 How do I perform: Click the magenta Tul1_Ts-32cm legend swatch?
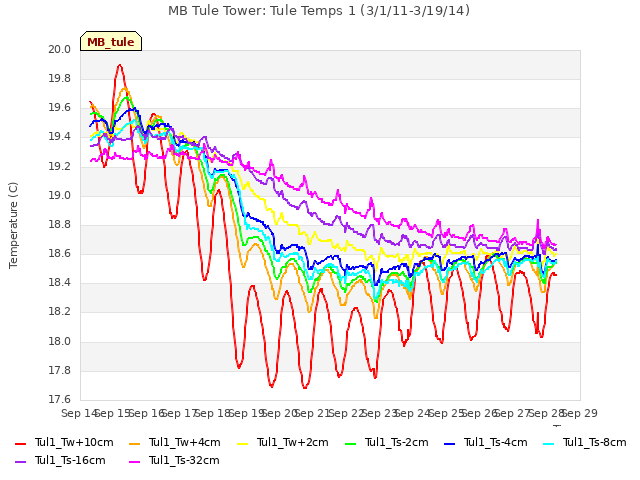point(134,462)
